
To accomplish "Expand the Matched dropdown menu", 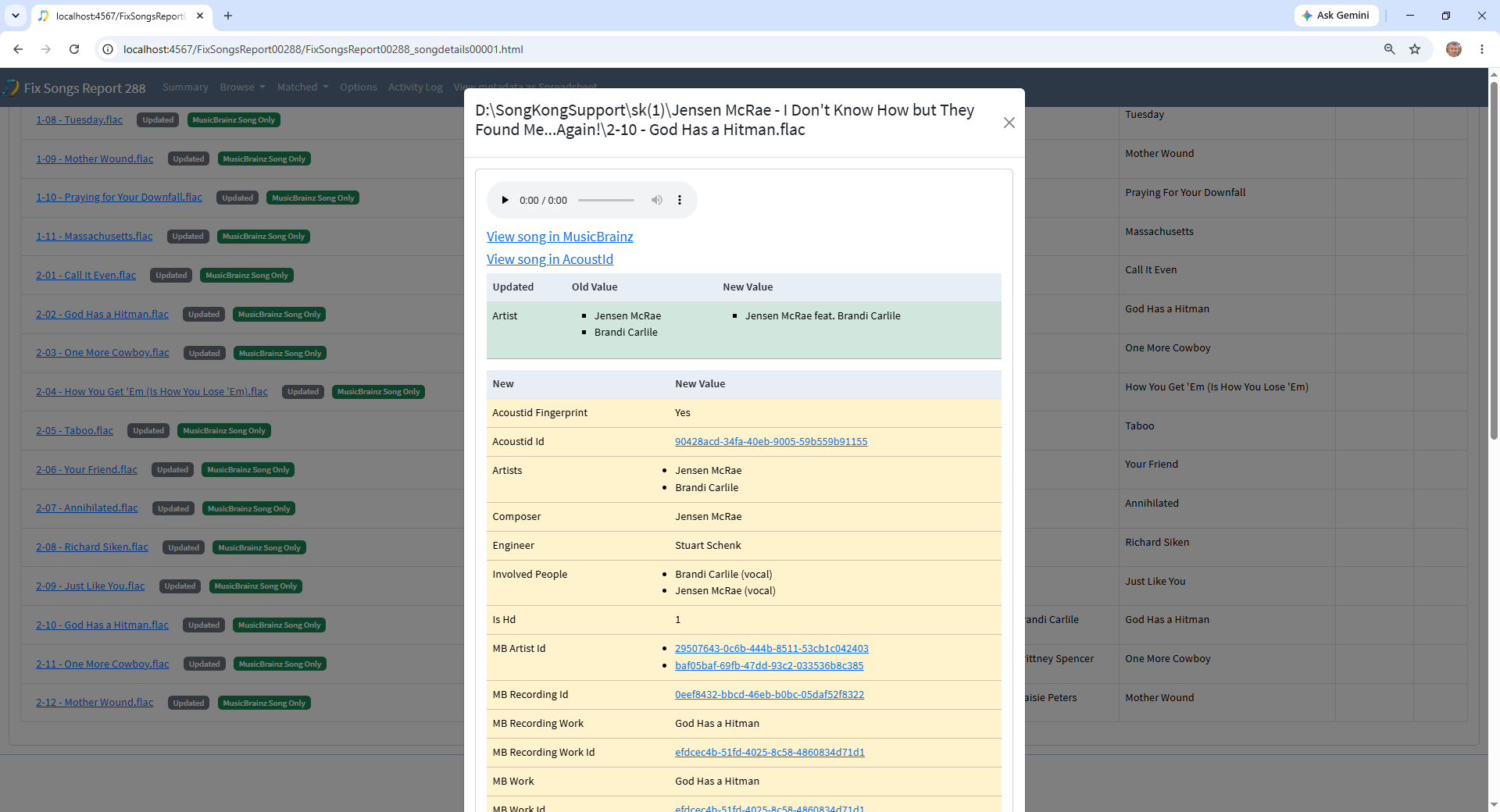I will (x=302, y=87).
